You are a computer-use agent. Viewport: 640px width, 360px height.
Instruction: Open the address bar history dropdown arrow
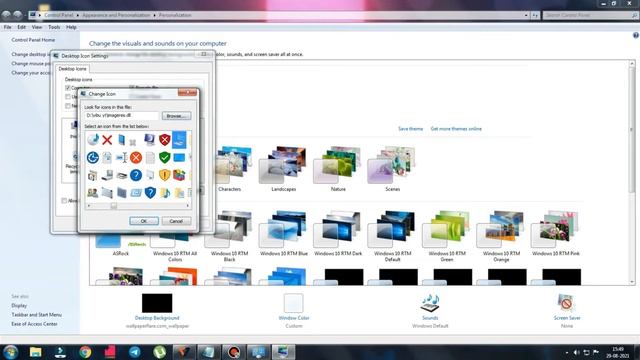526,15
